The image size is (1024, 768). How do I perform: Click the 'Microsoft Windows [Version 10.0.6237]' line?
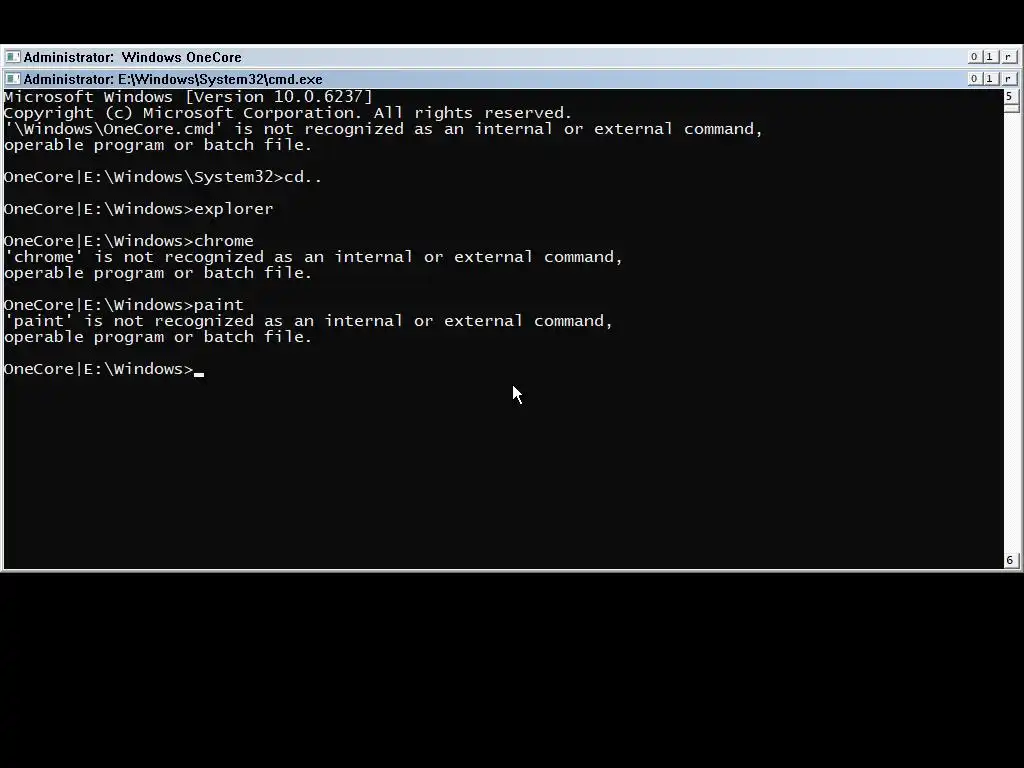coord(188,97)
